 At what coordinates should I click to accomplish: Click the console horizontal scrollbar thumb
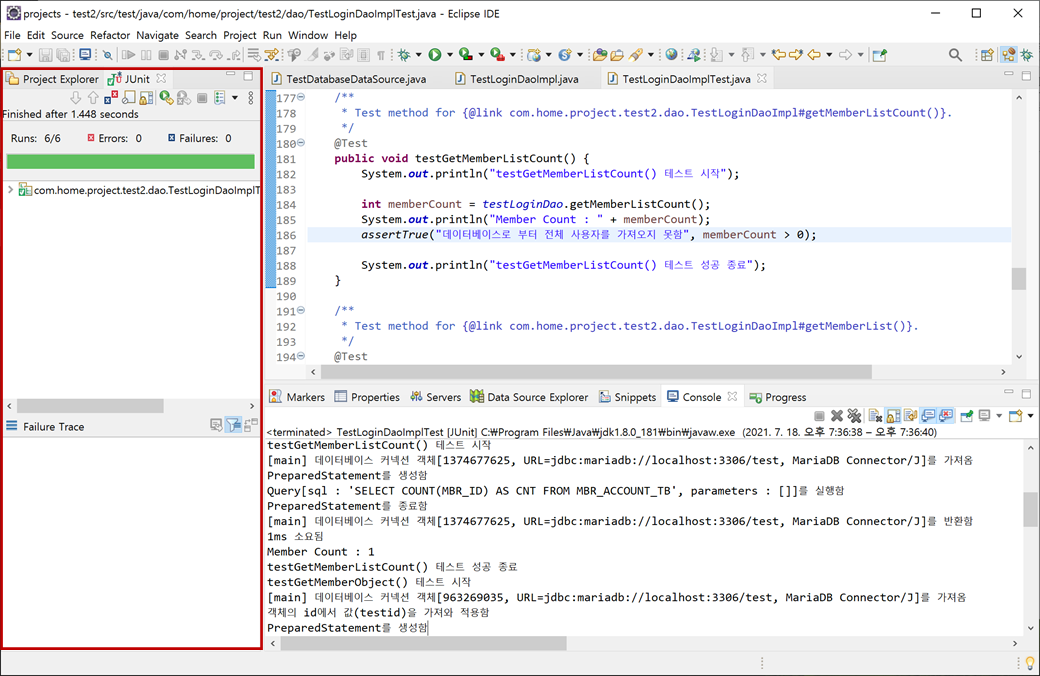point(424,643)
